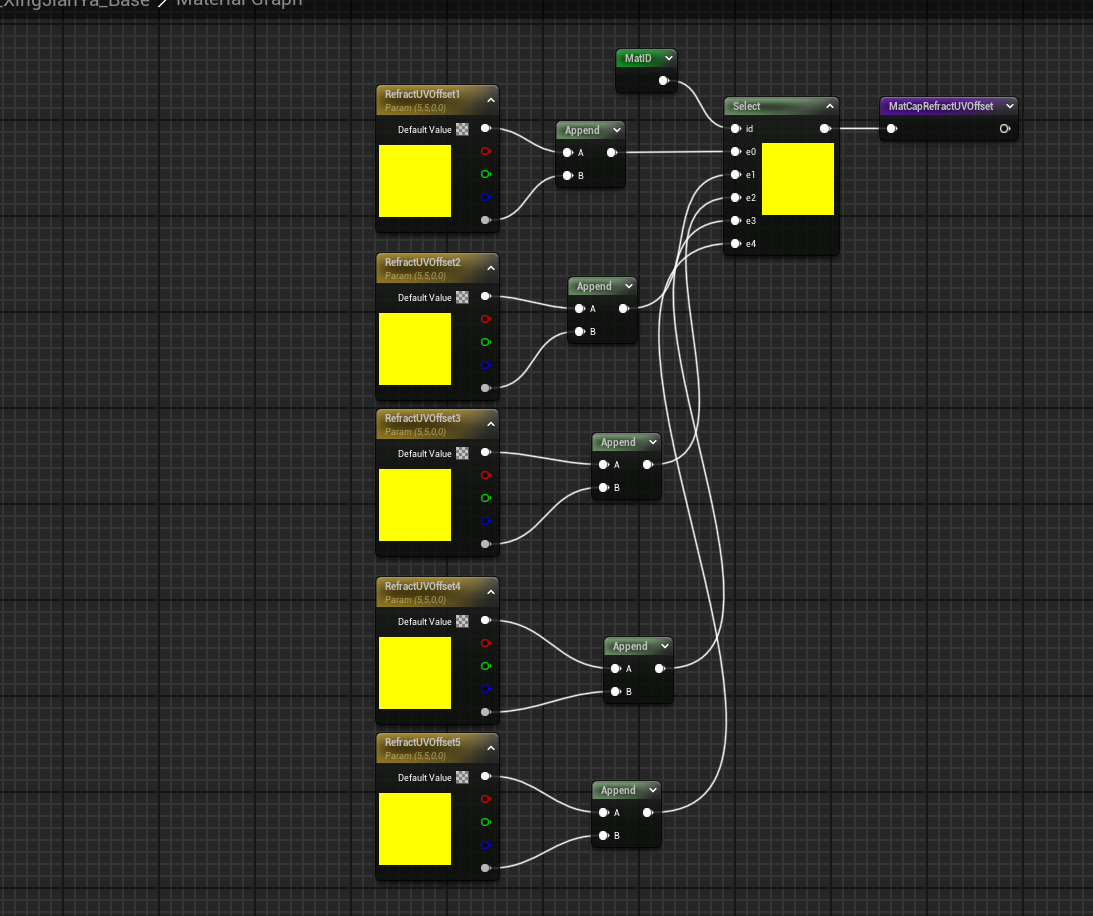Click the Default Value checker icon on RefractUVOffset5
The image size is (1093, 916).
pyautogui.click(x=462, y=777)
